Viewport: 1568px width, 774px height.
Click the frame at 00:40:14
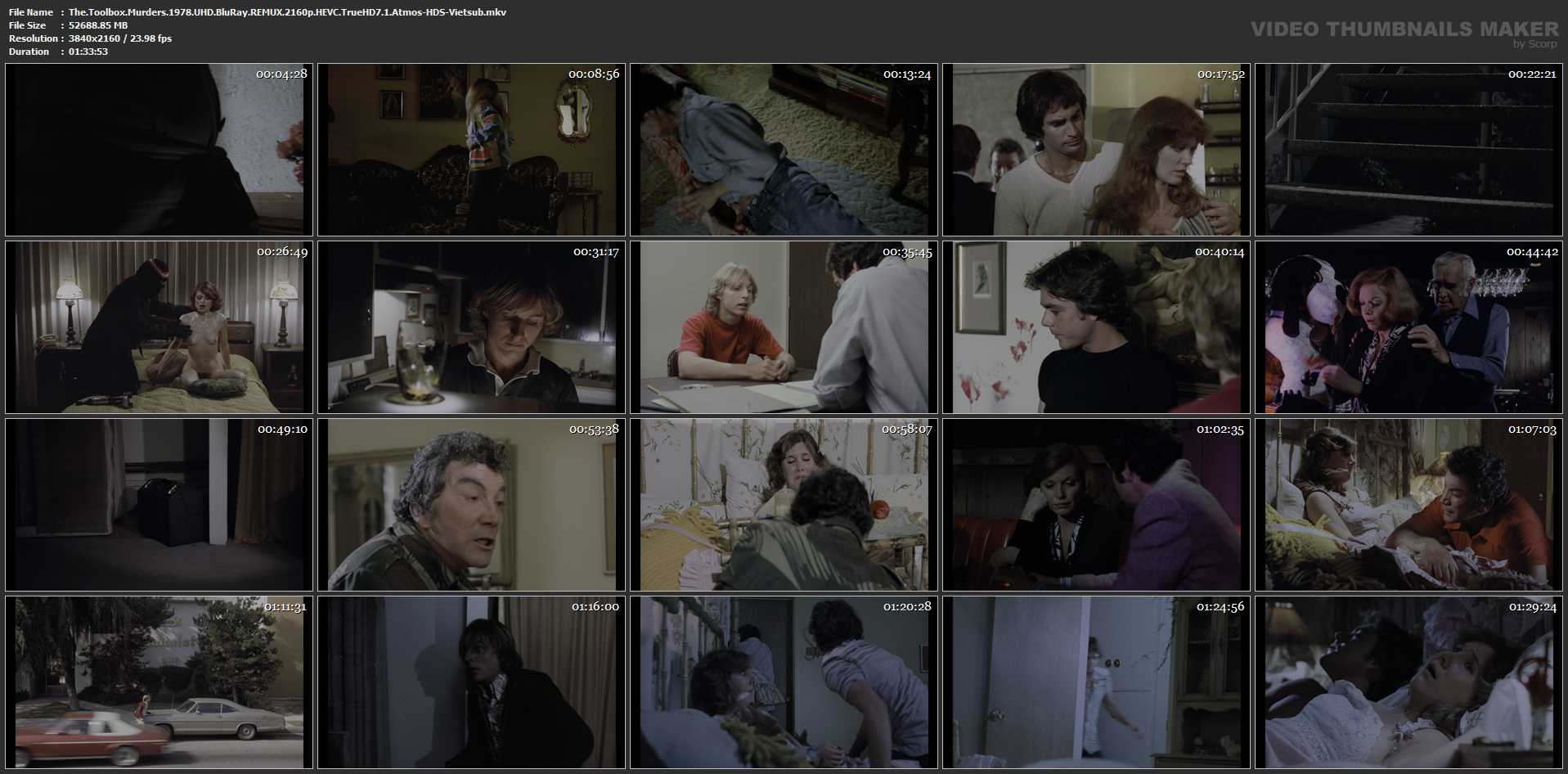tap(1096, 327)
